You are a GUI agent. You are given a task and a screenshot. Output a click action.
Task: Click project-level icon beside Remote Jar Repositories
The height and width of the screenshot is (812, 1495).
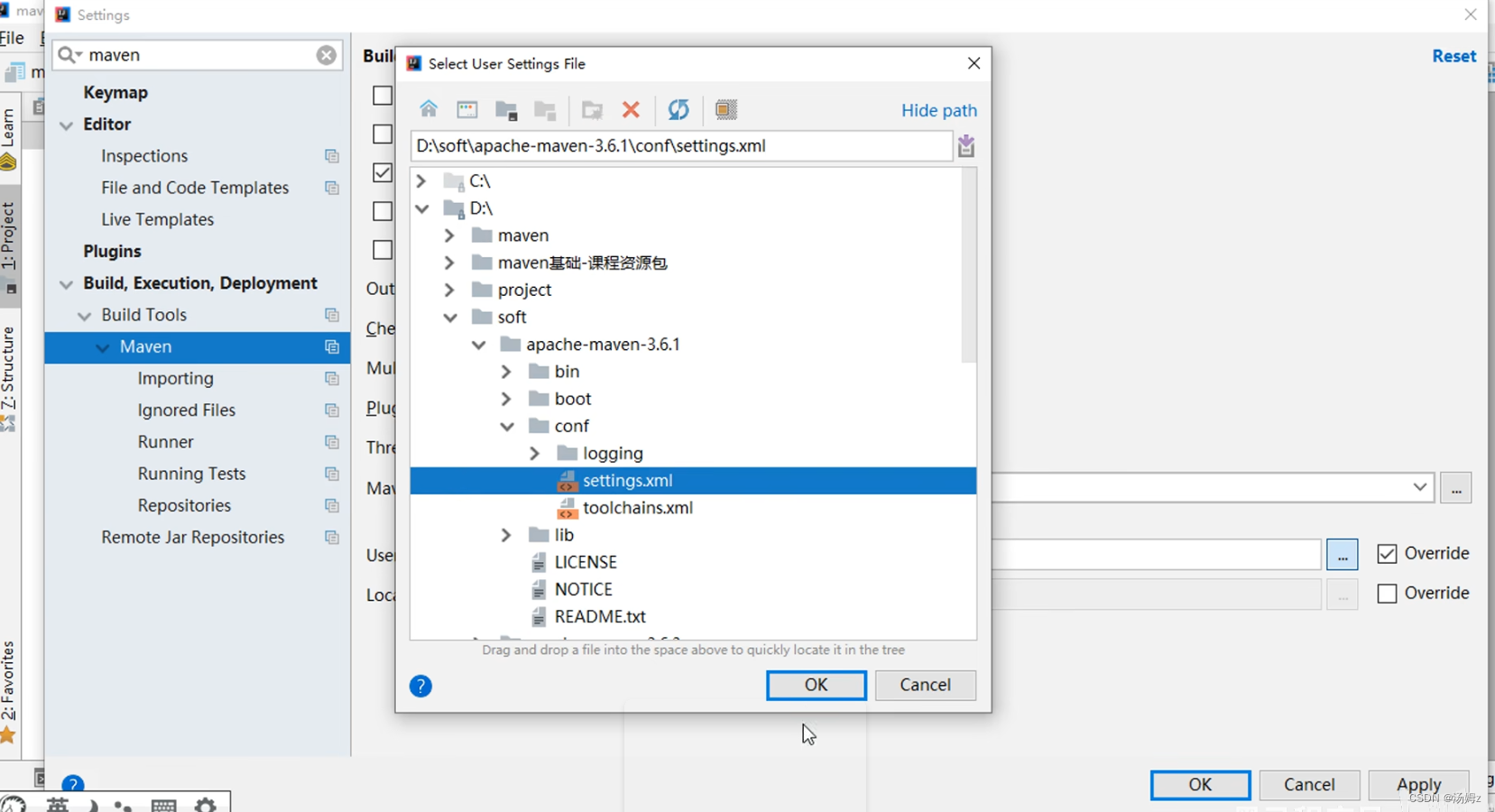point(331,537)
